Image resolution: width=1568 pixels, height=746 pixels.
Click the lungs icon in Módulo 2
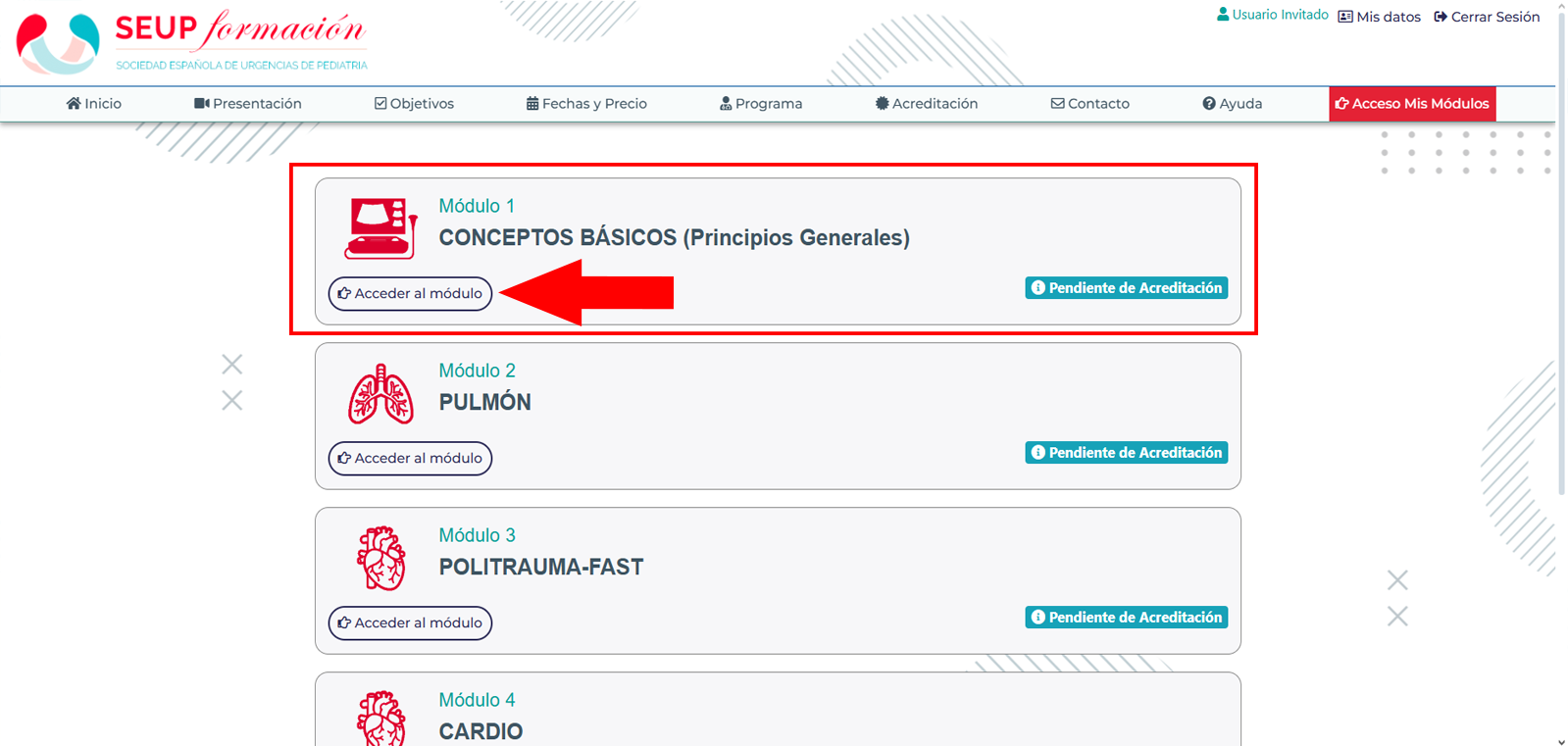coord(381,394)
